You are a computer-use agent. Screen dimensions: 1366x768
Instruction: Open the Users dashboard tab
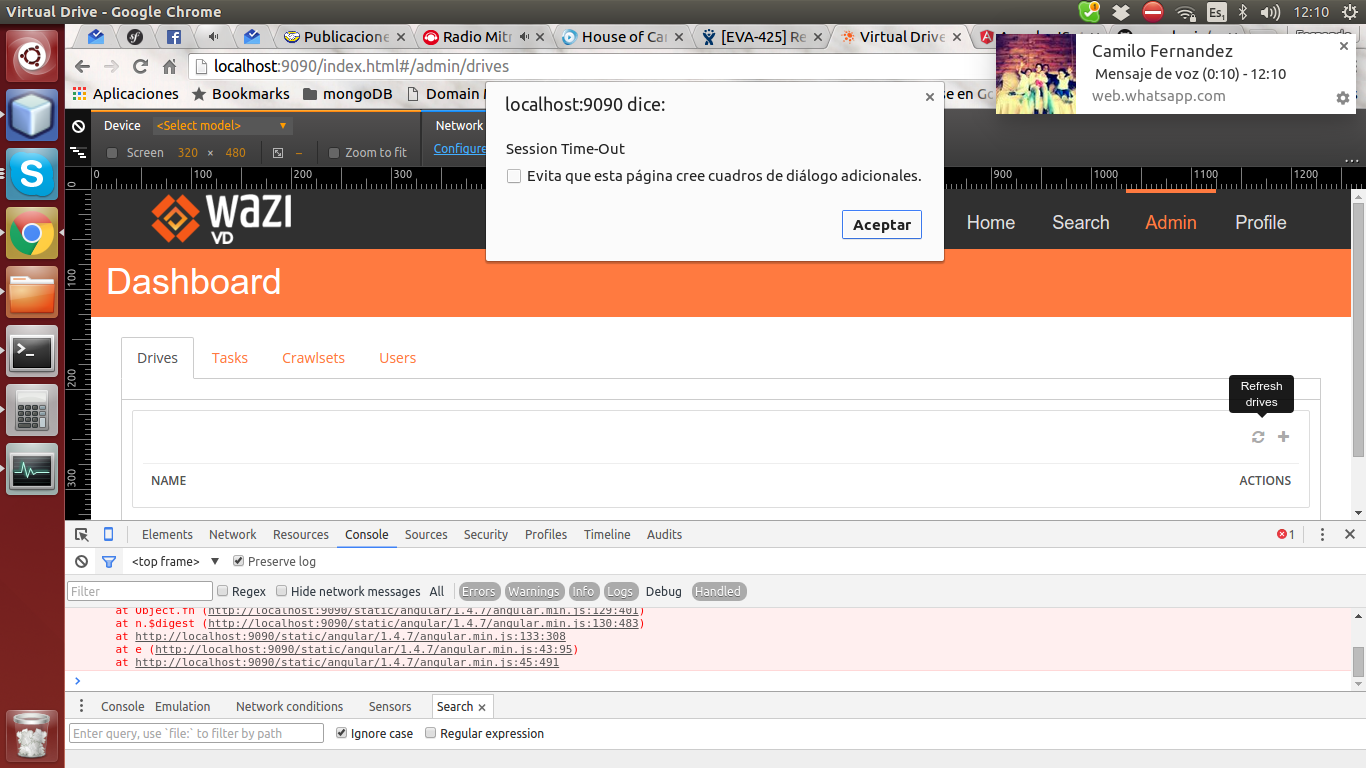[x=397, y=358]
